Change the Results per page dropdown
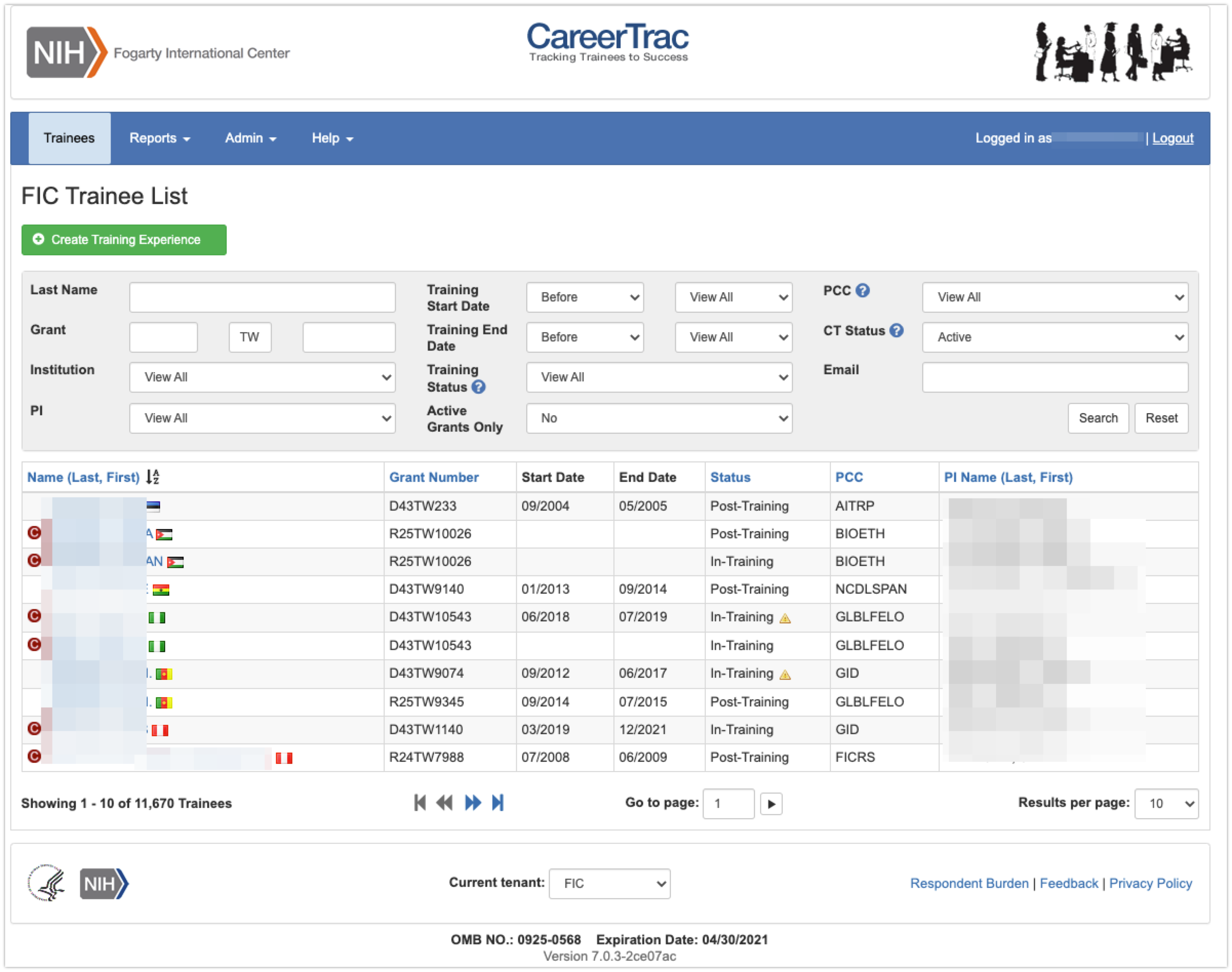The height and width of the screenshot is (972, 1232). click(1166, 803)
